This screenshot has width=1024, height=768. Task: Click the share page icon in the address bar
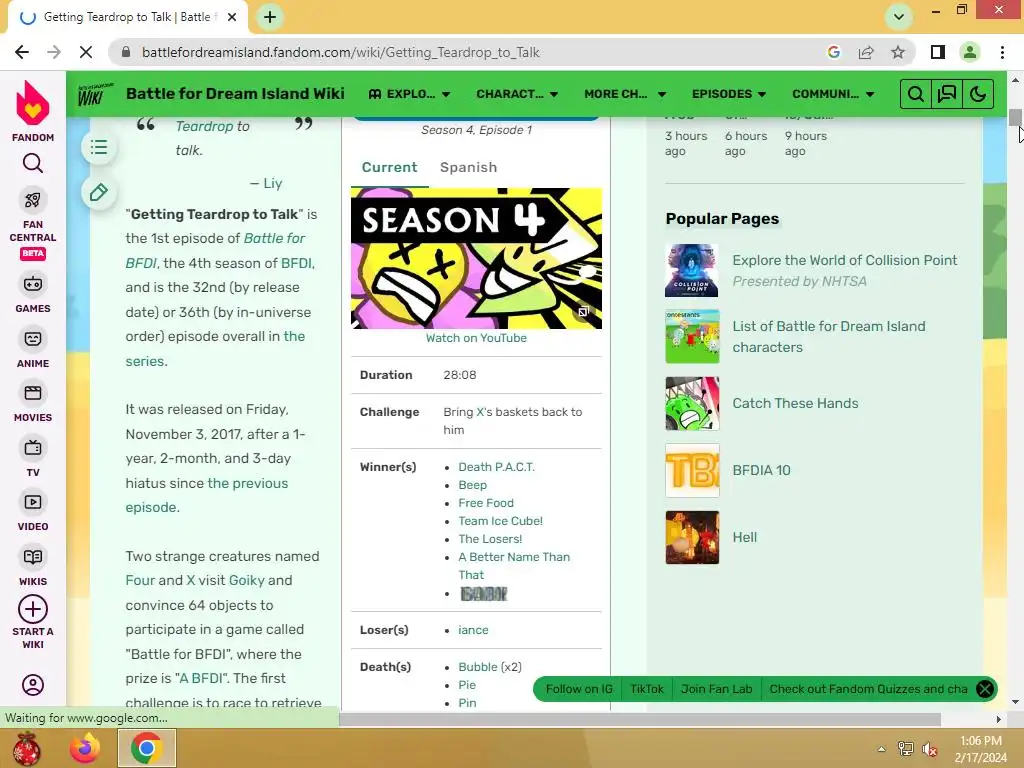(866, 52)
